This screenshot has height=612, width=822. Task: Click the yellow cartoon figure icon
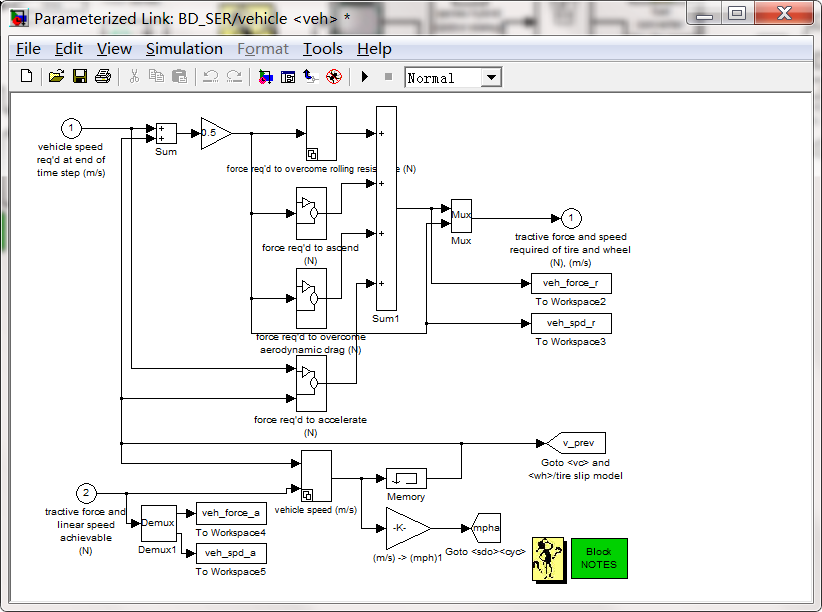click(x=549, y=560)
